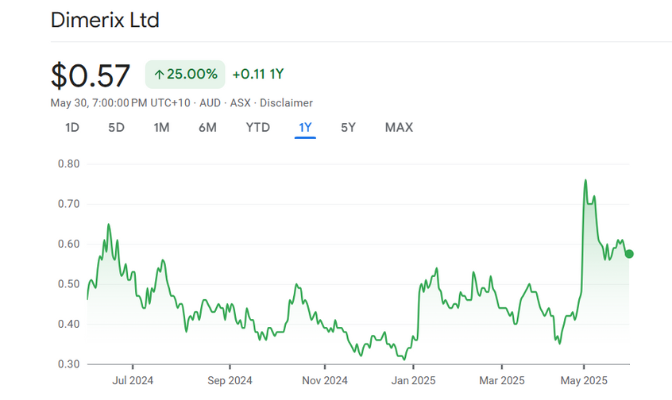Click the Jul 2024 axis label
The image size is (672, 400).
(x=133, y=380)
